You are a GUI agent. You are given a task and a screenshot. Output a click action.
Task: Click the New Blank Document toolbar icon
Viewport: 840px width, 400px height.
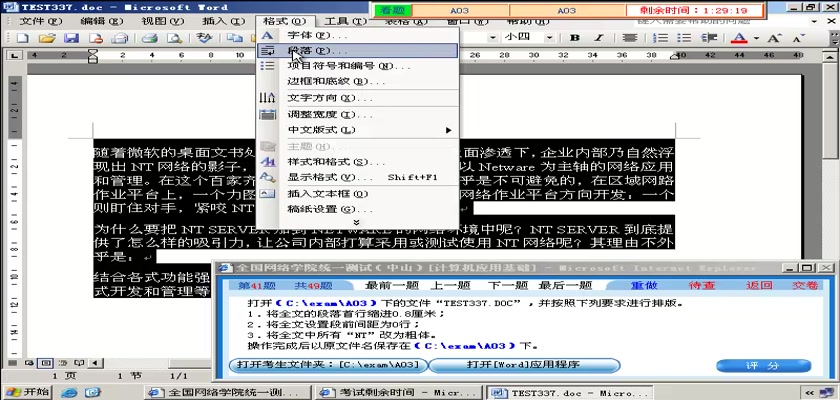click(x=22, y=38)
